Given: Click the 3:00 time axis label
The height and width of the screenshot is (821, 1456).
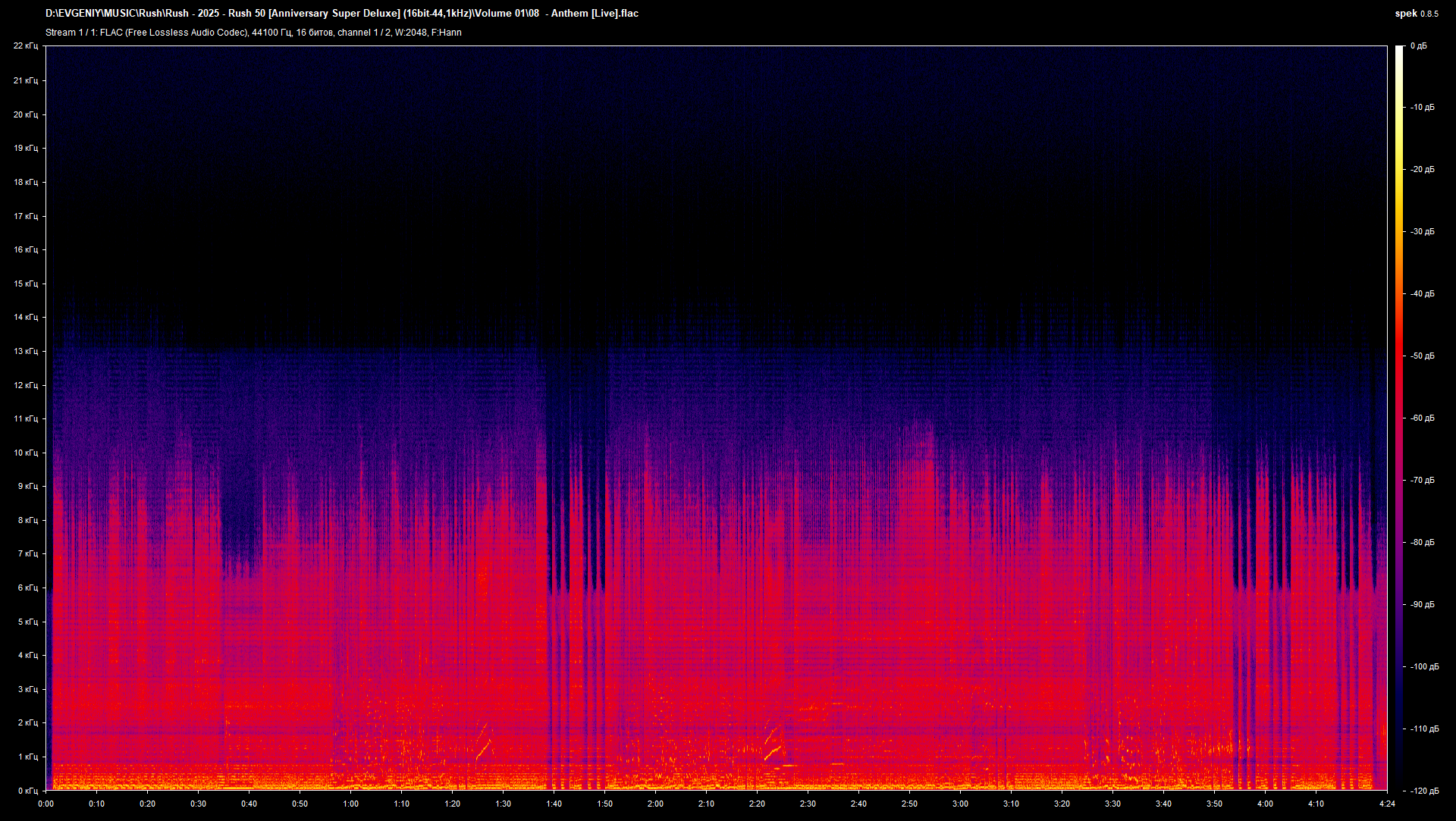Looking at the screenshot, I should click(960, 804).
